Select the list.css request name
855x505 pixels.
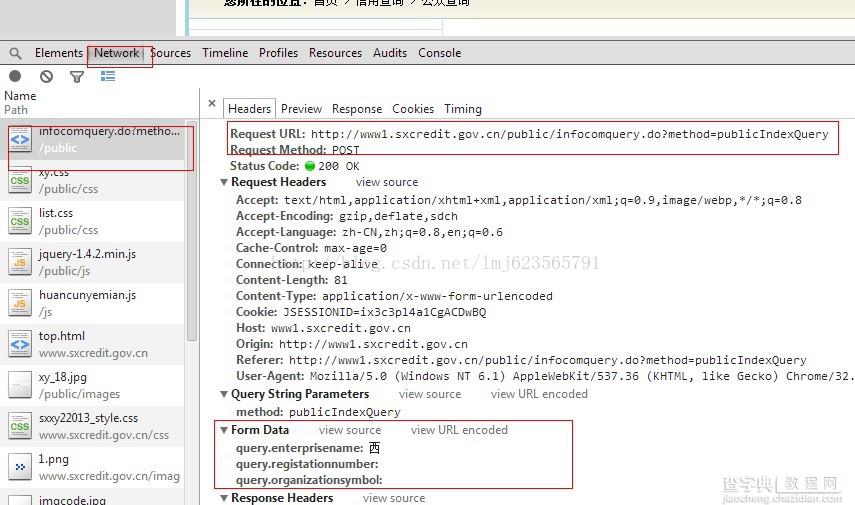56,213
